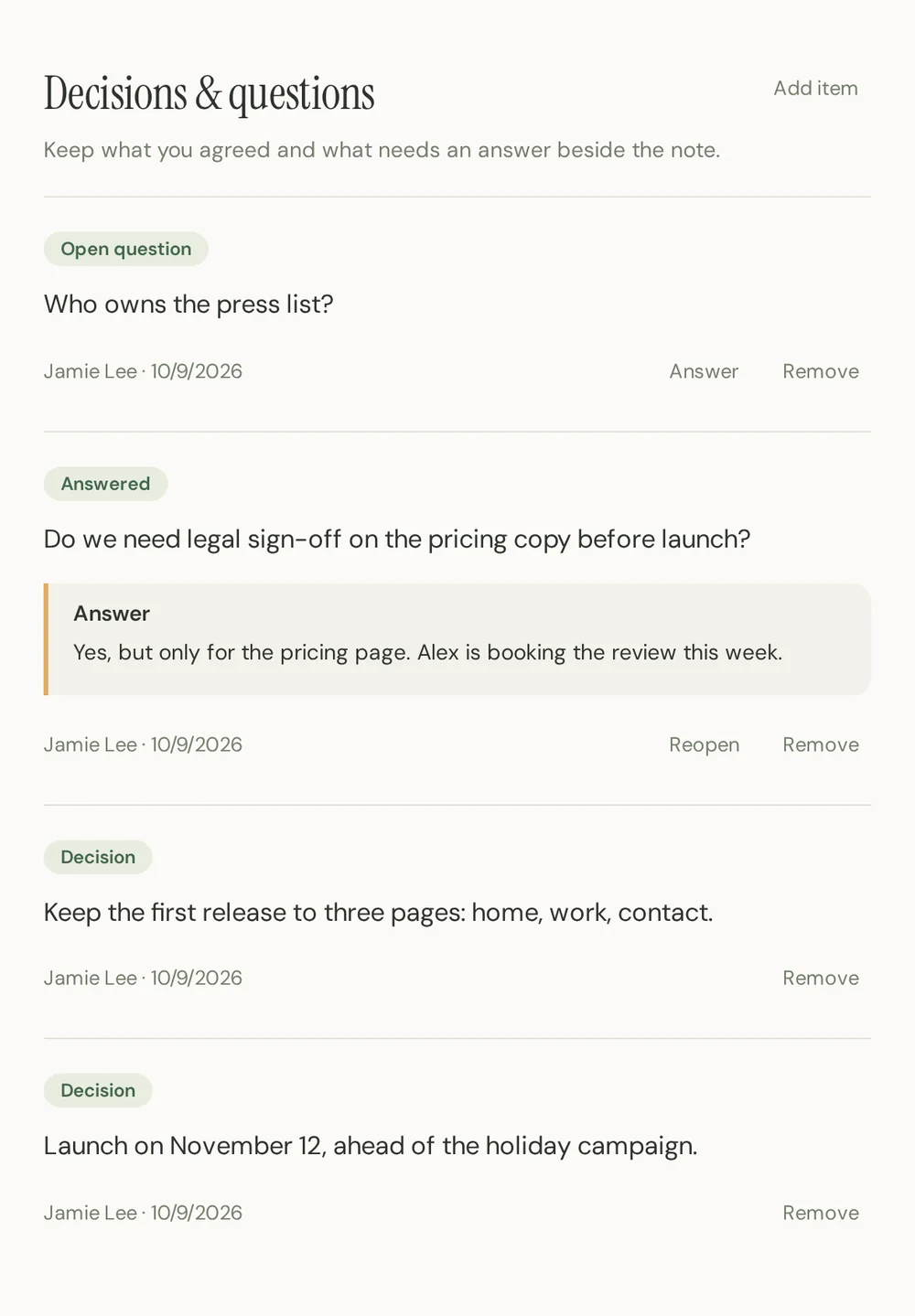Answer the press list question
915x1316 pixels.
click(704, 371)
